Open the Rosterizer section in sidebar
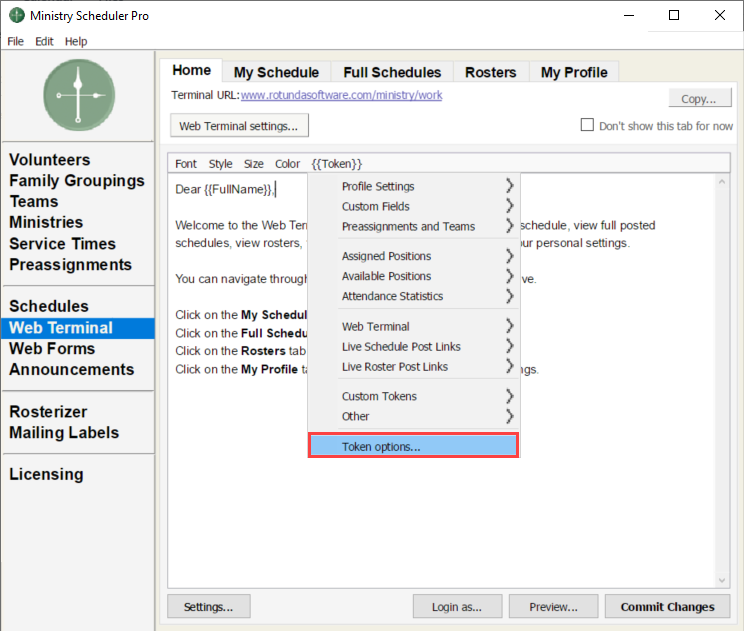The height and width of the screenshot is (631, 744). tap(48, 411)
